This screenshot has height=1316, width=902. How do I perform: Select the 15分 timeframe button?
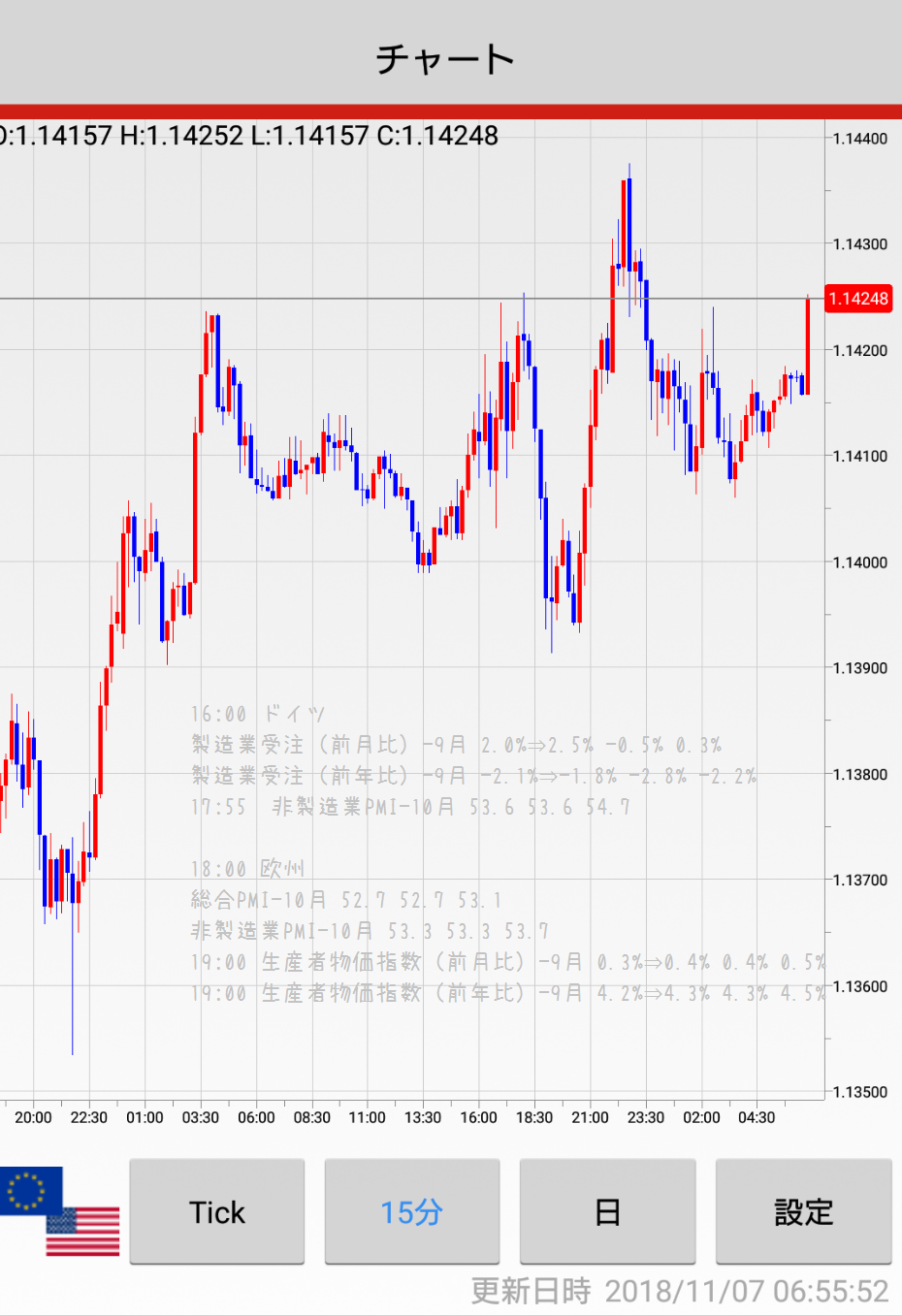tap(411, 1212)
